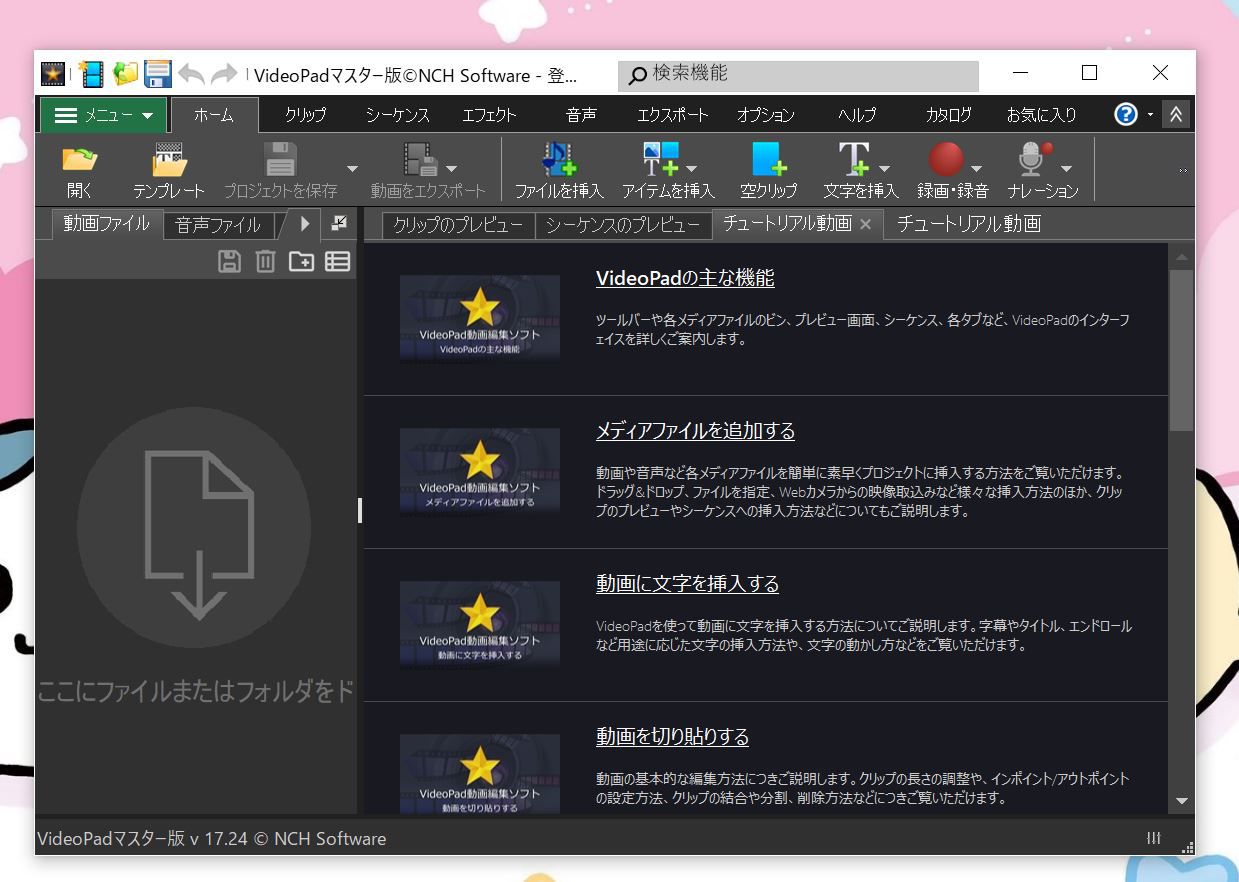Open 動画に文字を挿入する tutorial link
Screen dimensions: 1239x882
tap(687, 584)
